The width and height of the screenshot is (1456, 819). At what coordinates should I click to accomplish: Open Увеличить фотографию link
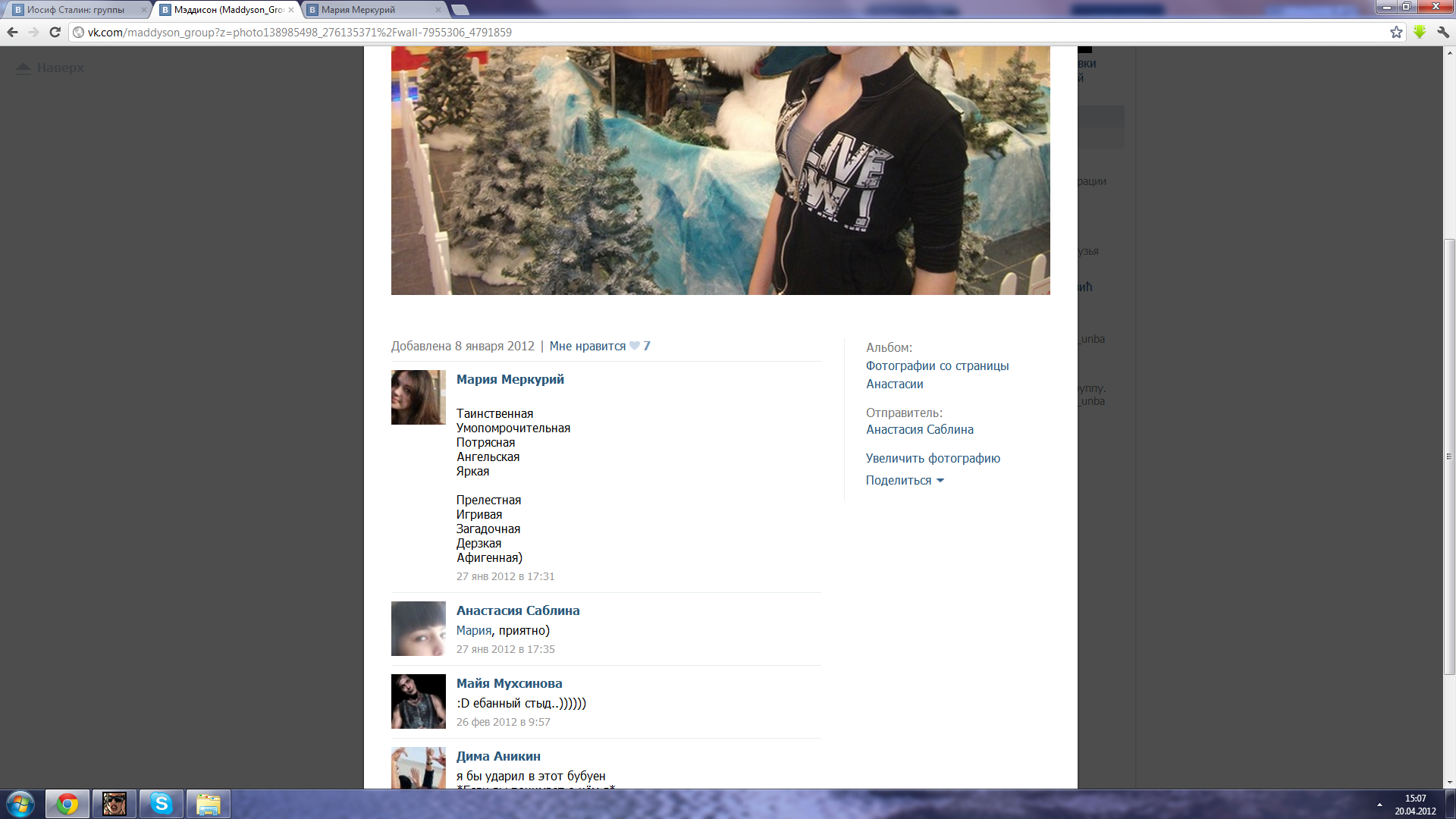(933, 458)
